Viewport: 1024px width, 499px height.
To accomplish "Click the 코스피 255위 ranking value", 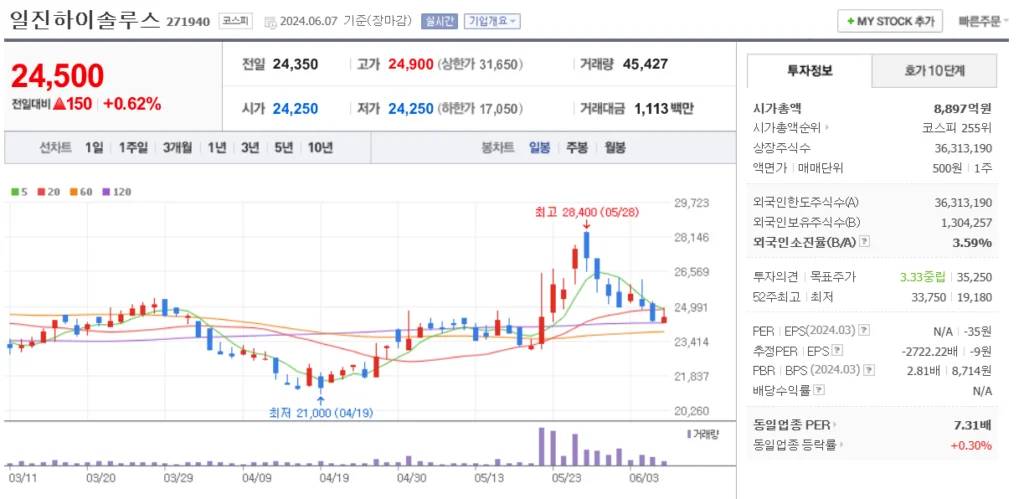I will pyautogui.click(x=957, y=128).
